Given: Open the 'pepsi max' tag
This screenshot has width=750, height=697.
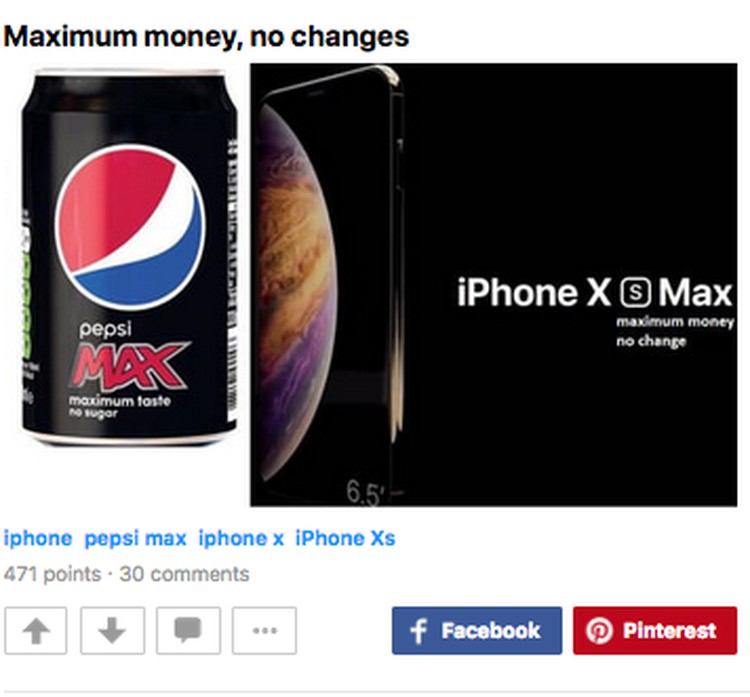Looking at the screenshot, I should [135, 538].
